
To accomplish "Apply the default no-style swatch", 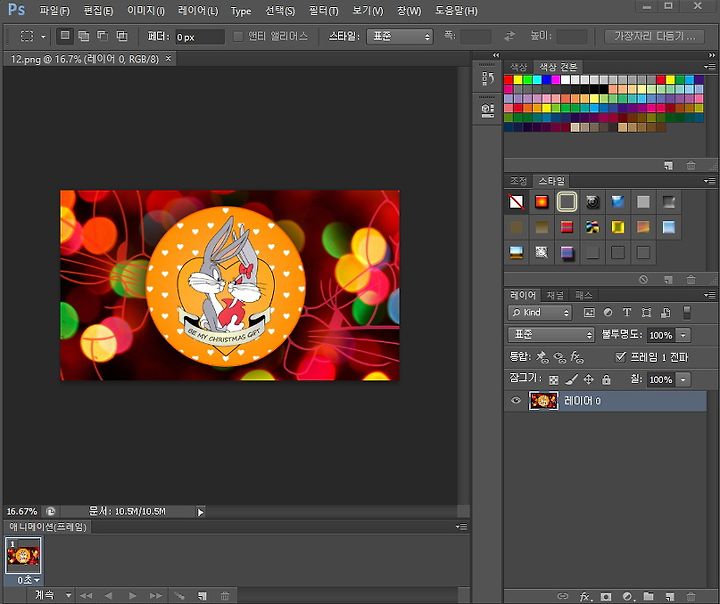I will [516, 202].
